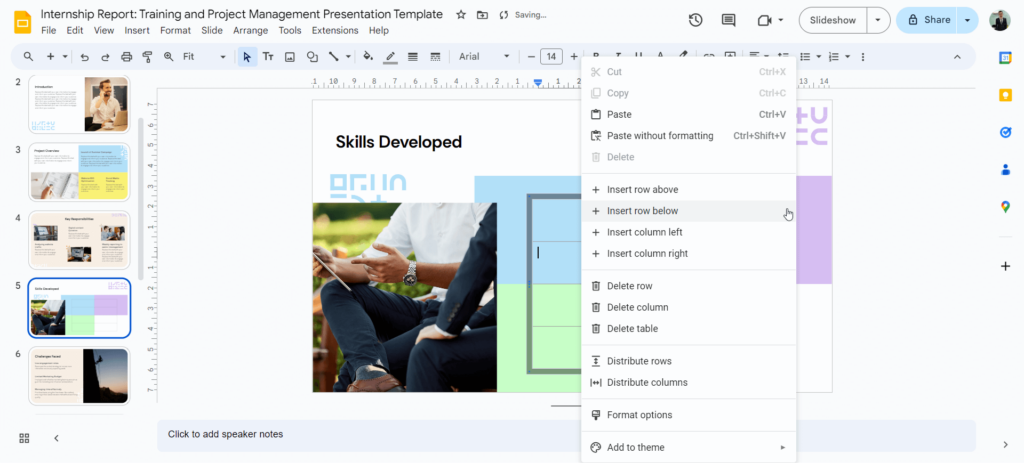Collapse the filmstrip panel arrow
1024x463 pixels.
pyautogui.click(x=56, y=438)
